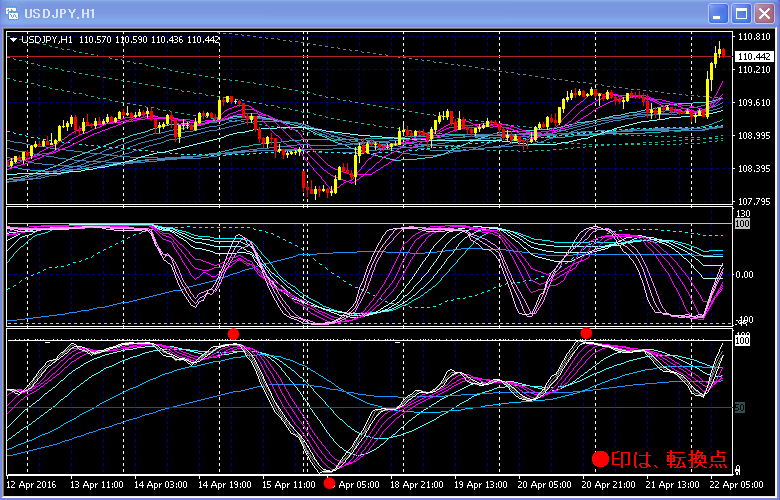
Task: Close the USDJPY,H1 chart window
Action: (764, 14)
